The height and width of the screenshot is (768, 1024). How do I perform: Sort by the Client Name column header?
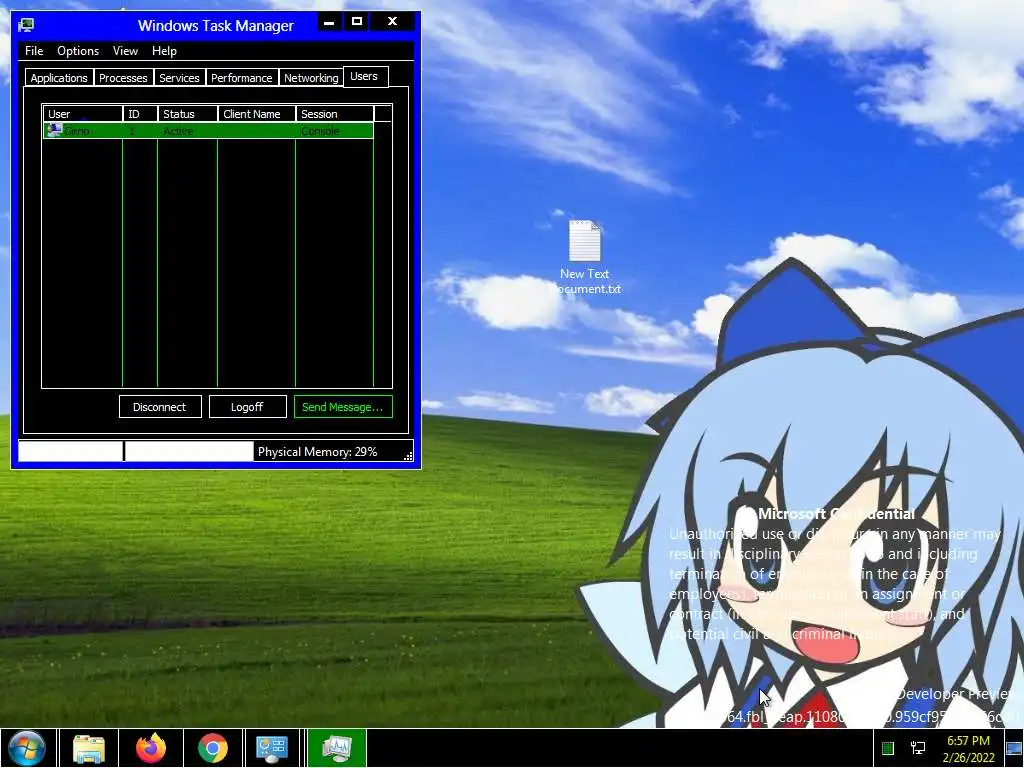click(x=256, y=114)
